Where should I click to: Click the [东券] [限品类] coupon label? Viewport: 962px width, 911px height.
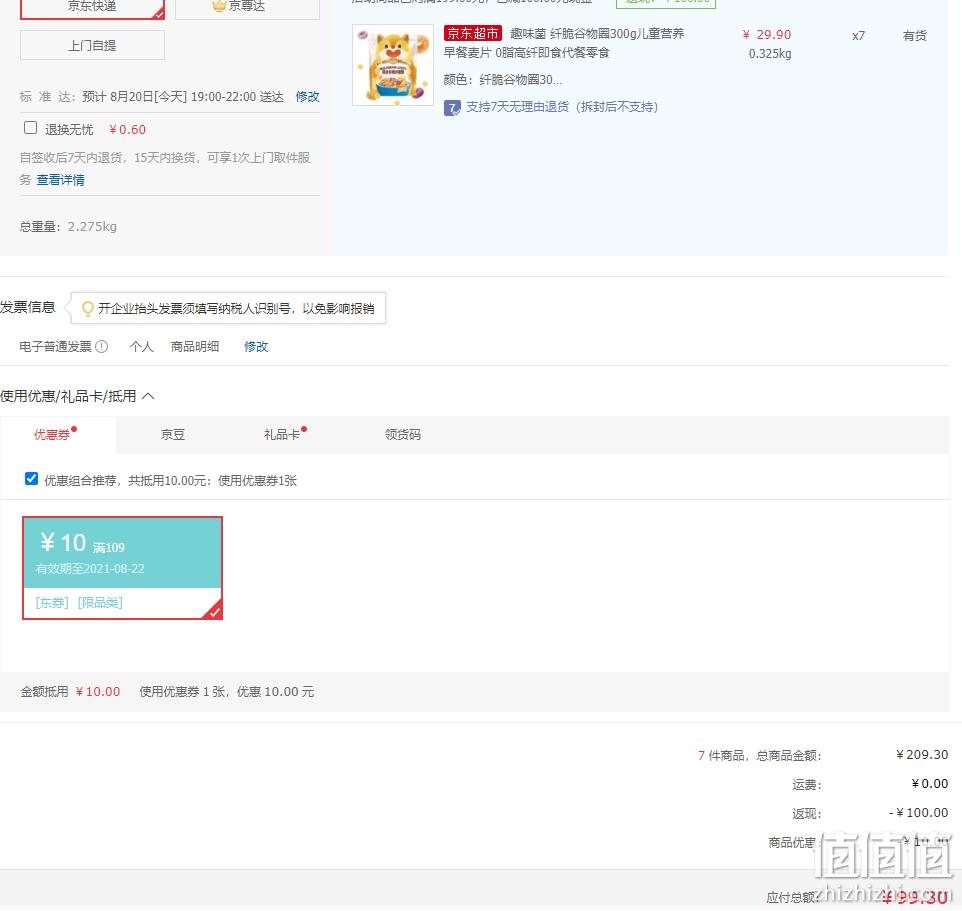[79, 603]
